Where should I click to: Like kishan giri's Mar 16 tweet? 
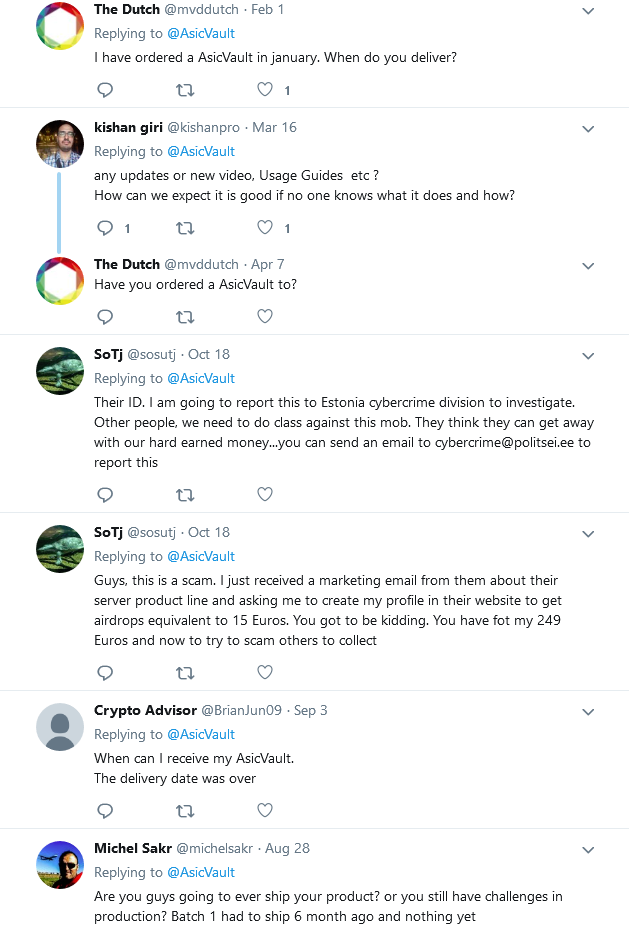[x=265, y=228]
